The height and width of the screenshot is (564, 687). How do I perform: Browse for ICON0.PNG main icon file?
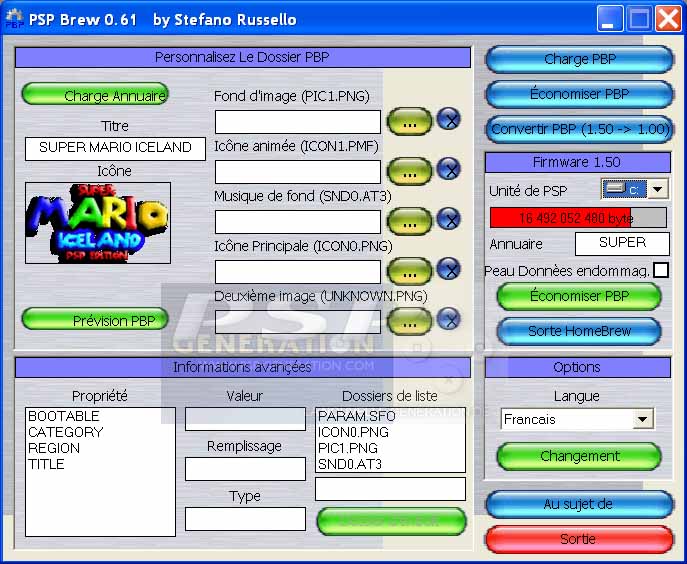pyautogui.click(x=409, y=272)
